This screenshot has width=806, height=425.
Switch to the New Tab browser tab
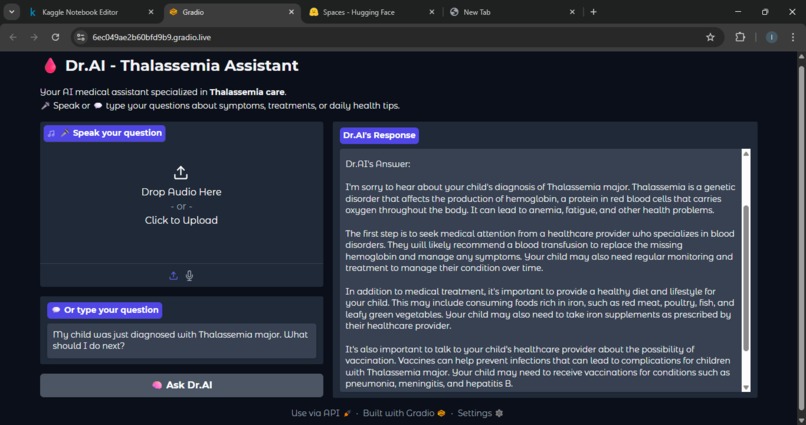[x=512, y=12]
